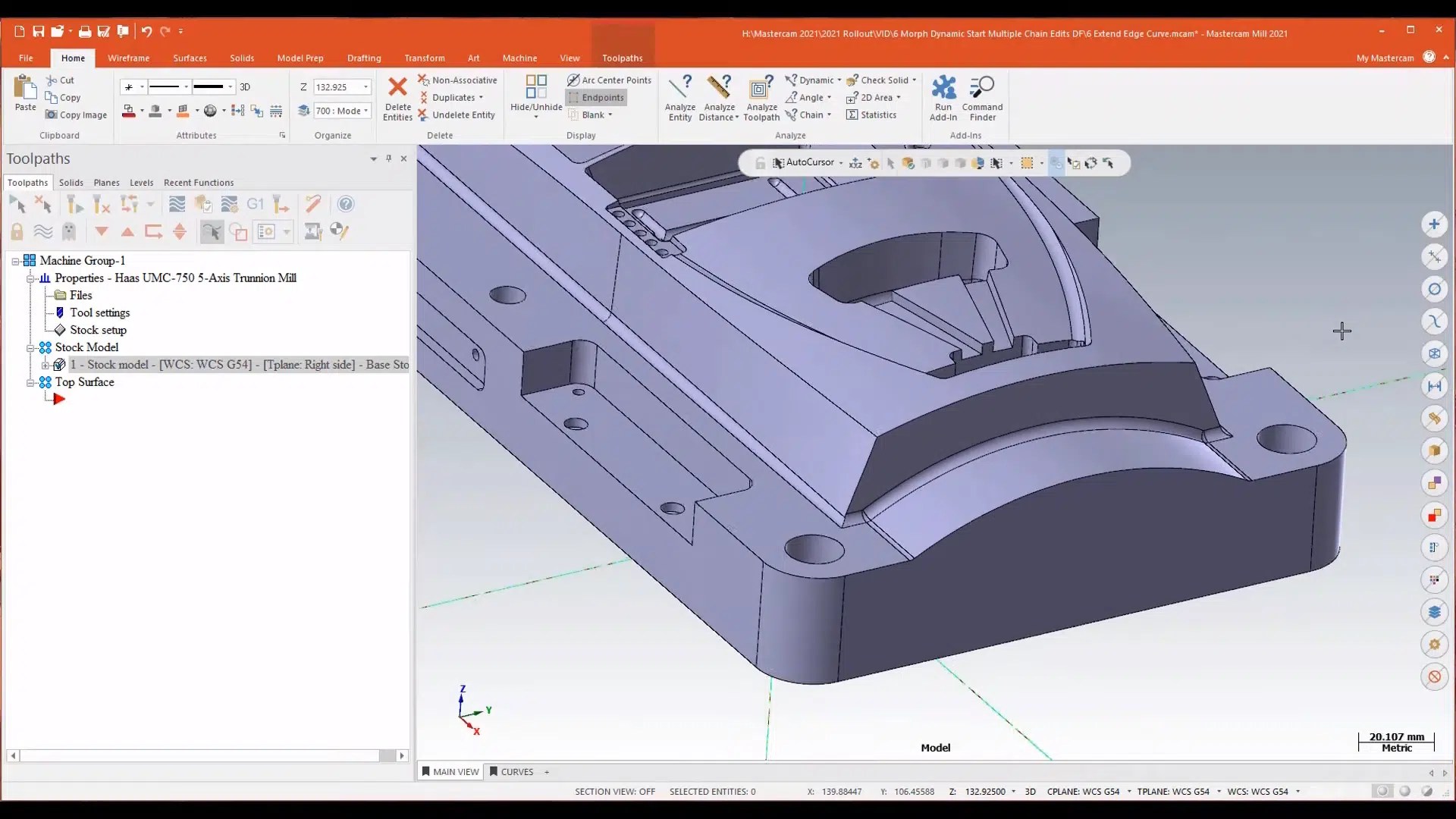The image size is (1456, 819).
Task: Click the Run Add-In icon
Action: click(943, 88)
